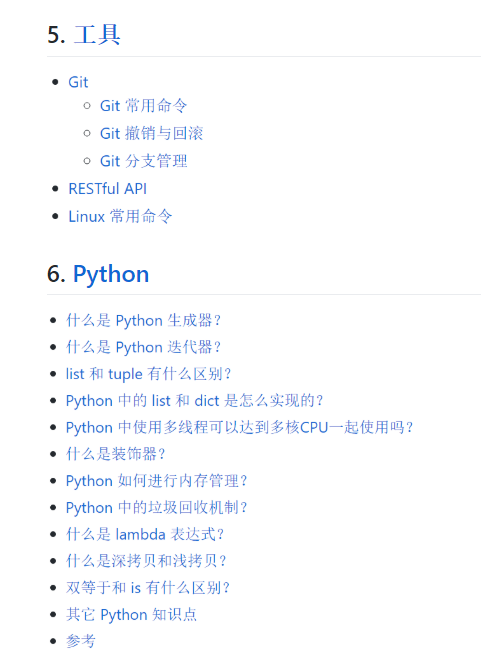Open the RESTful API link
481x663 pixels.
[x=108, y=189]
